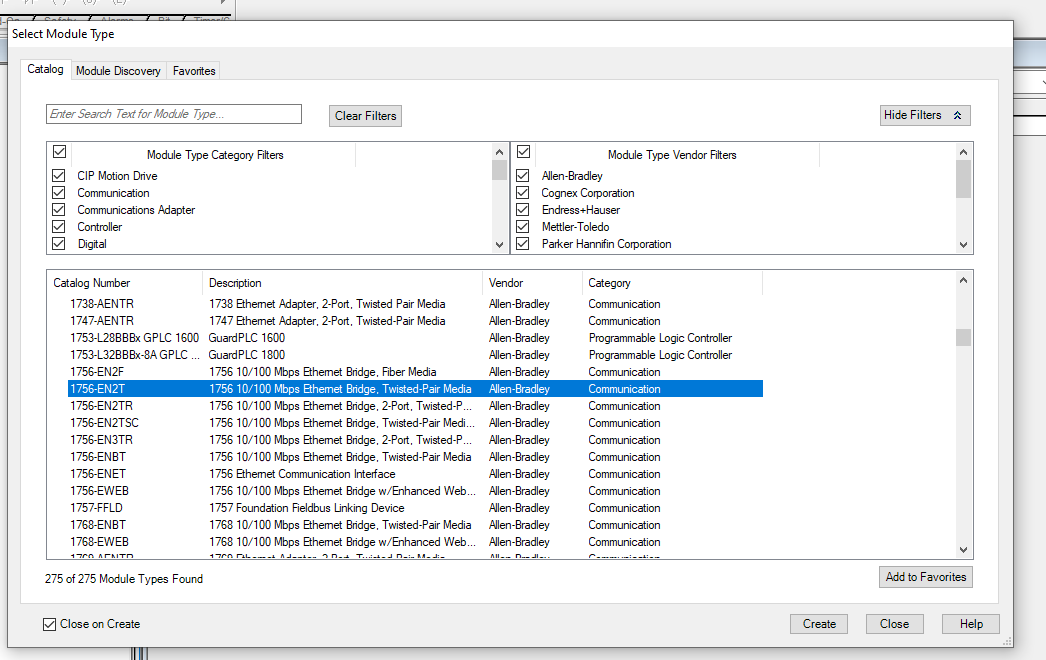Uncheck the Communication category filter
The width and height of the screenshot is (1046, 660).
click(x=59, y=193)
